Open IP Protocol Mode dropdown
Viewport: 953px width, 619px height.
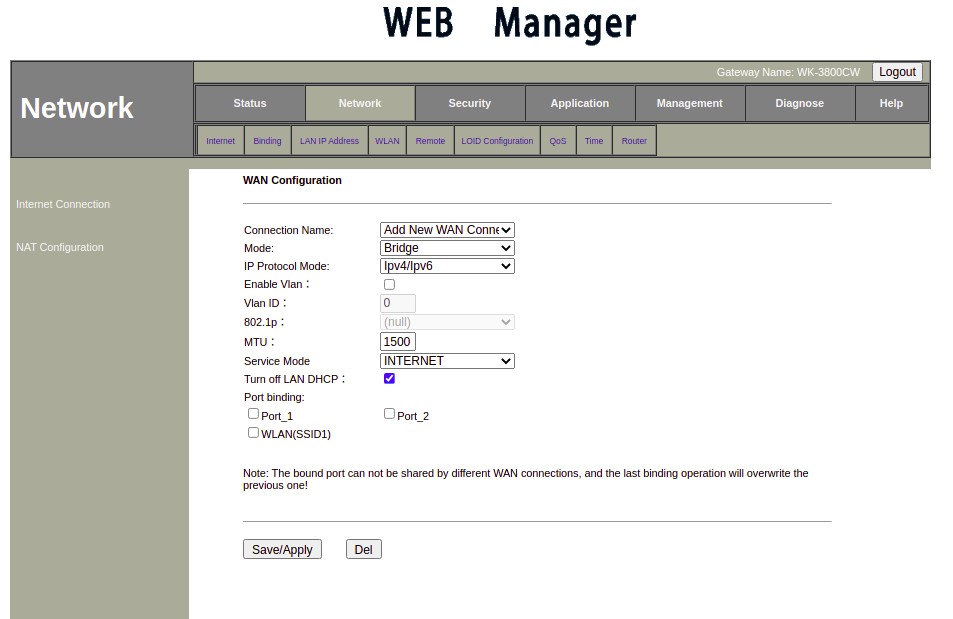pos(447,266)
